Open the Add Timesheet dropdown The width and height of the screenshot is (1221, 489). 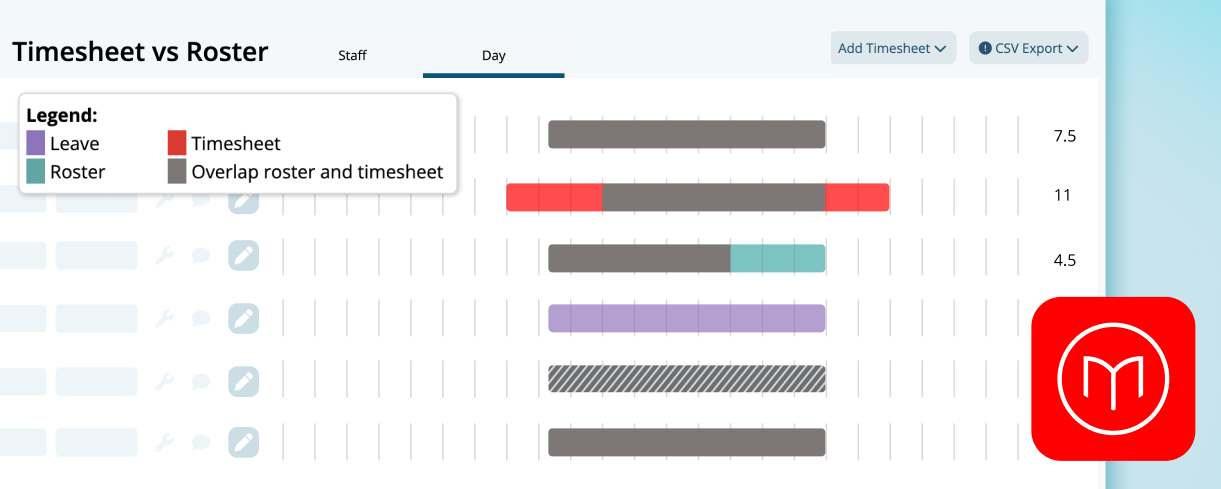point(893,48)
